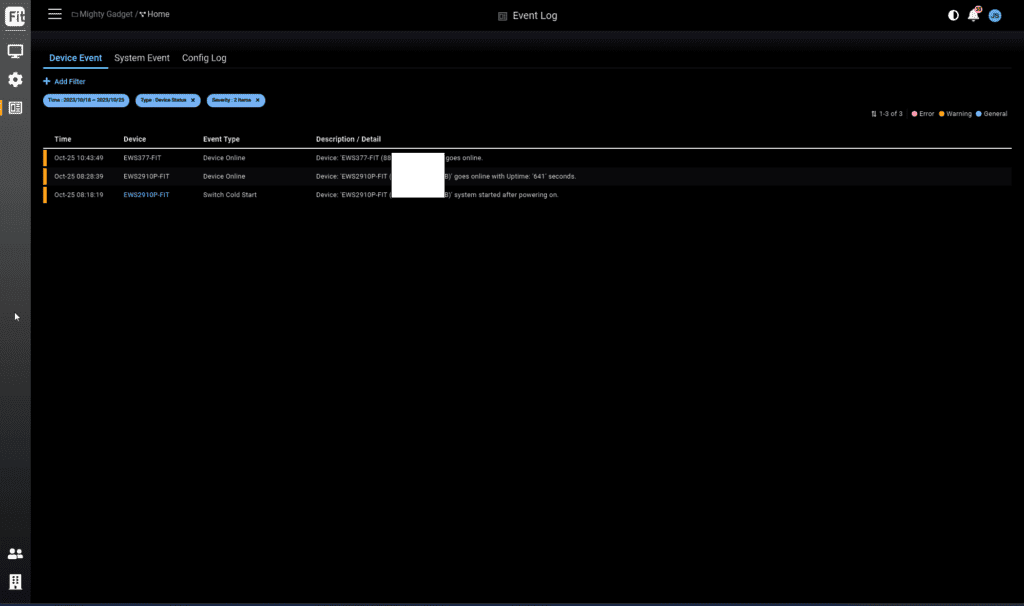Viewport: 1024px width, 606px height.
Task: Open the notification bell
Action: [x=973, y=16]
